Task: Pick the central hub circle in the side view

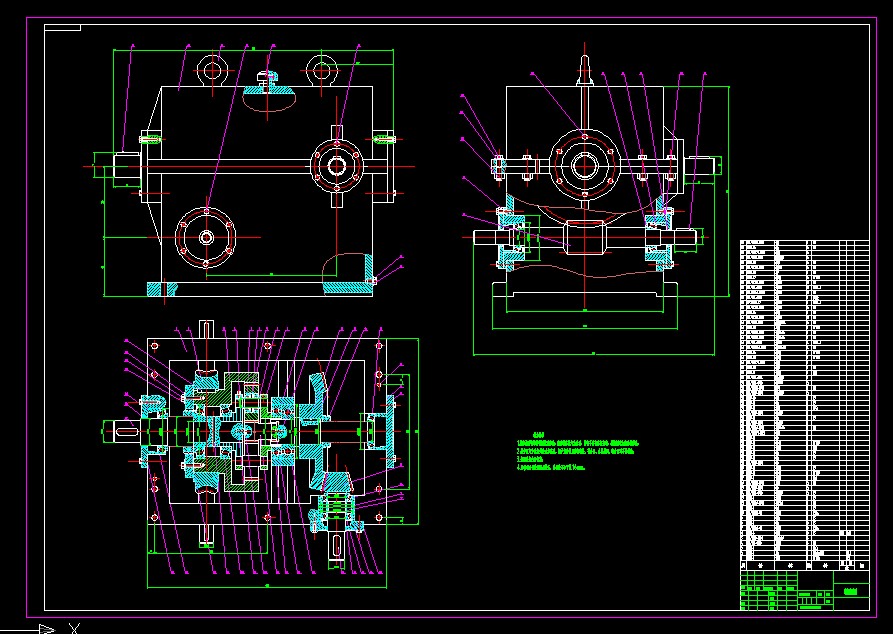Action: [x=585, y=166]
